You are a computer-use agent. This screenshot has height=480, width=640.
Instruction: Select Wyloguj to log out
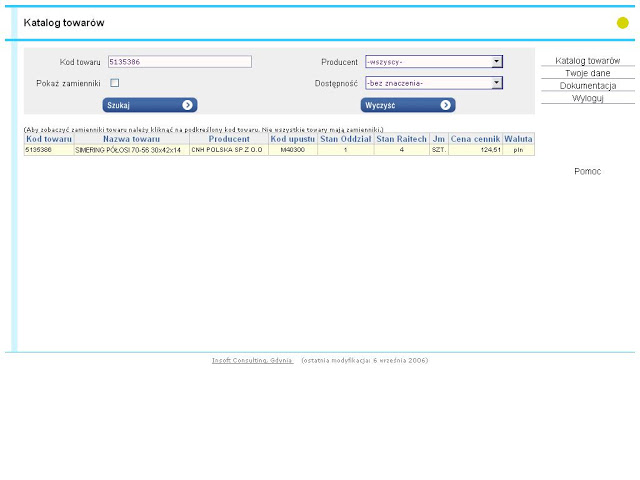coord(587,98)
